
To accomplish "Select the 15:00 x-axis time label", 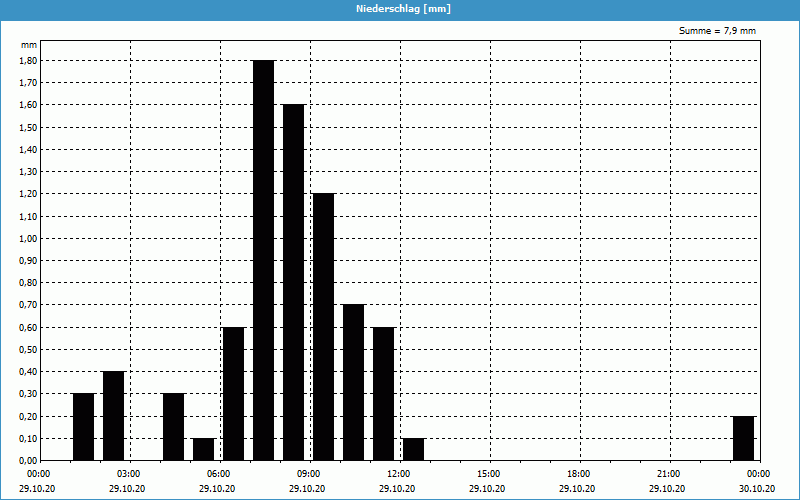I will [488, 473].
